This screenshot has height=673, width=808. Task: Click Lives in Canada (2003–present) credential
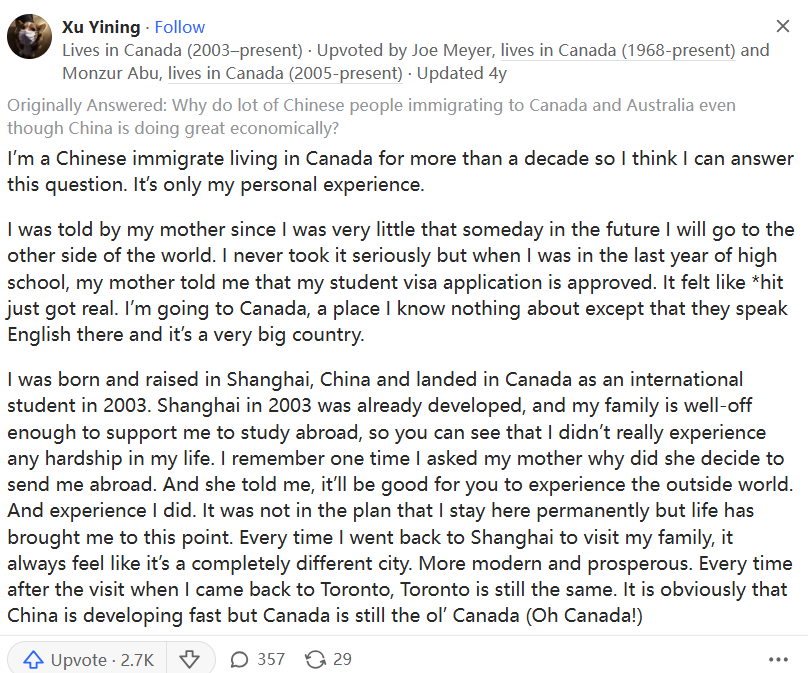[182, 51]
